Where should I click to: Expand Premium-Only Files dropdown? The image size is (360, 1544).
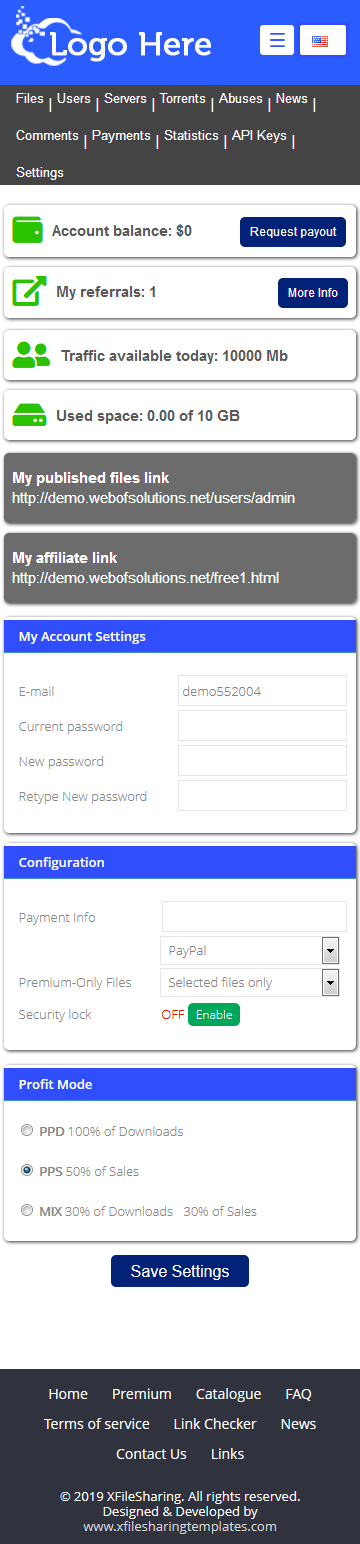pyautogui.click(x=250, y=982)
